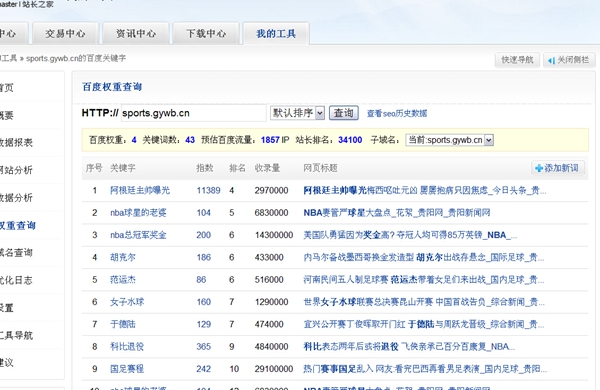The height and width of the screenshot is (390, 600).
Task: Click the 百度权重 value 4
Action: 134,140
